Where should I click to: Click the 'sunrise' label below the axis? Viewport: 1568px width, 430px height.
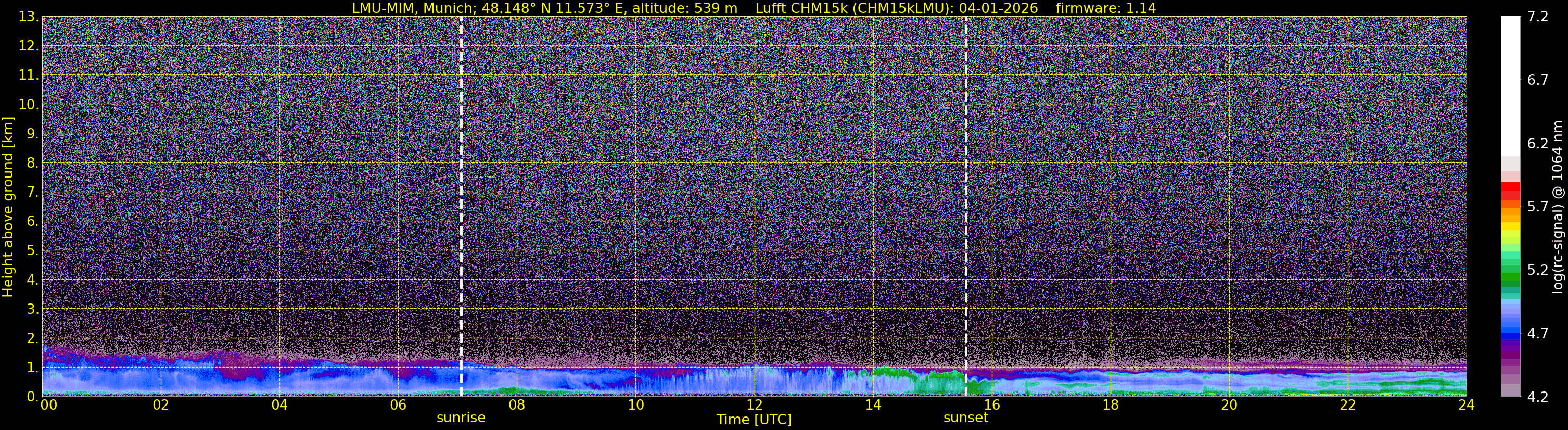coord(461,418)
